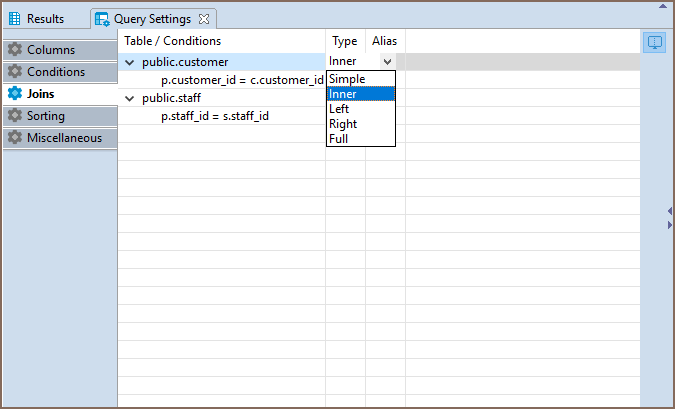
Task: Choose Left from the join type list
Action: click(339, 109)
